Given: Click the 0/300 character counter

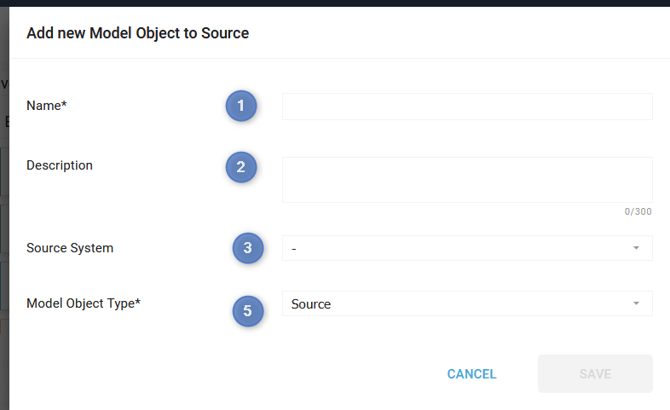Looking at the screenshot, I should [638, 212].
